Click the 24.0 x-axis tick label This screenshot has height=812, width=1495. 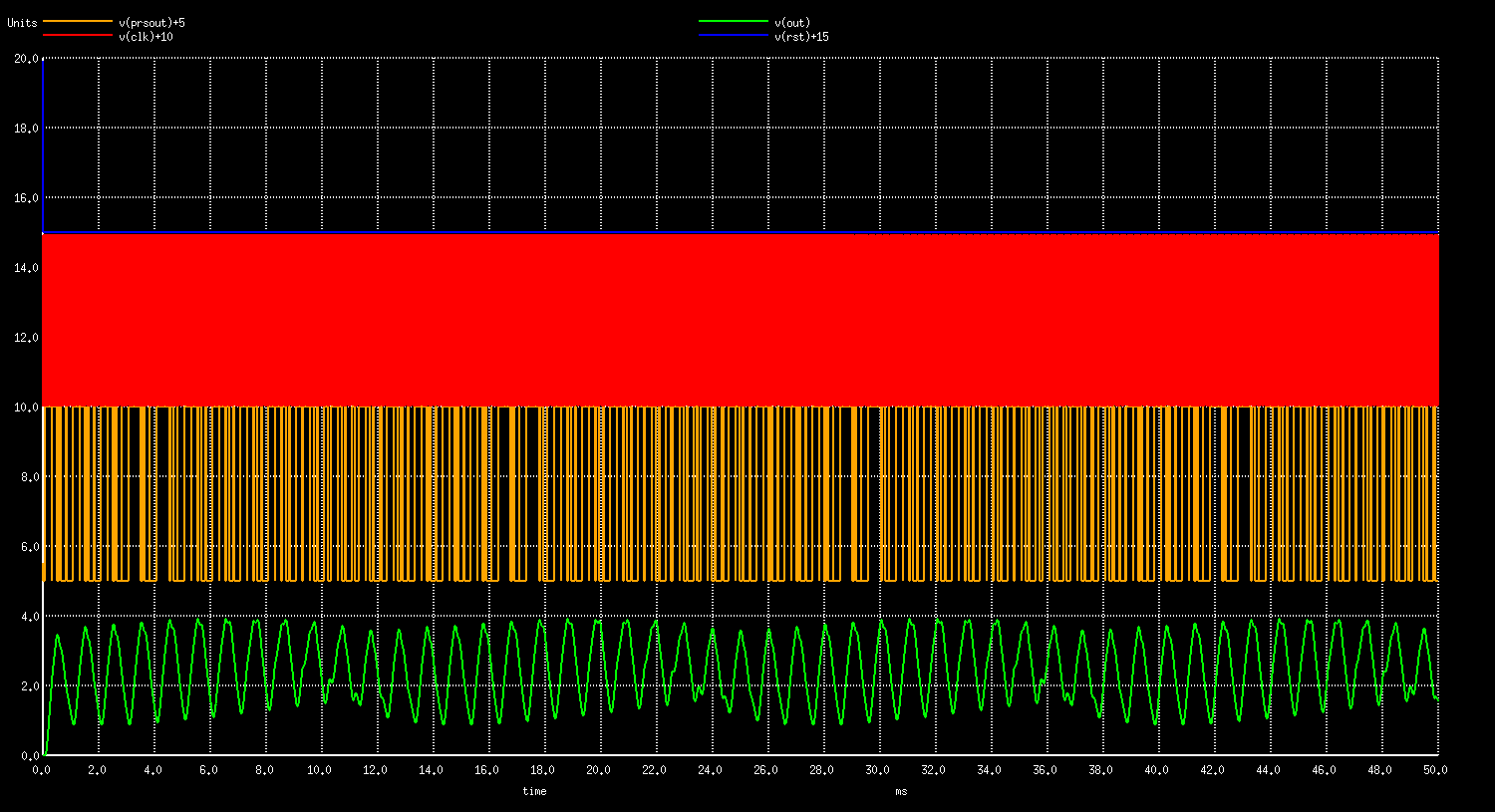coord(711,770)
